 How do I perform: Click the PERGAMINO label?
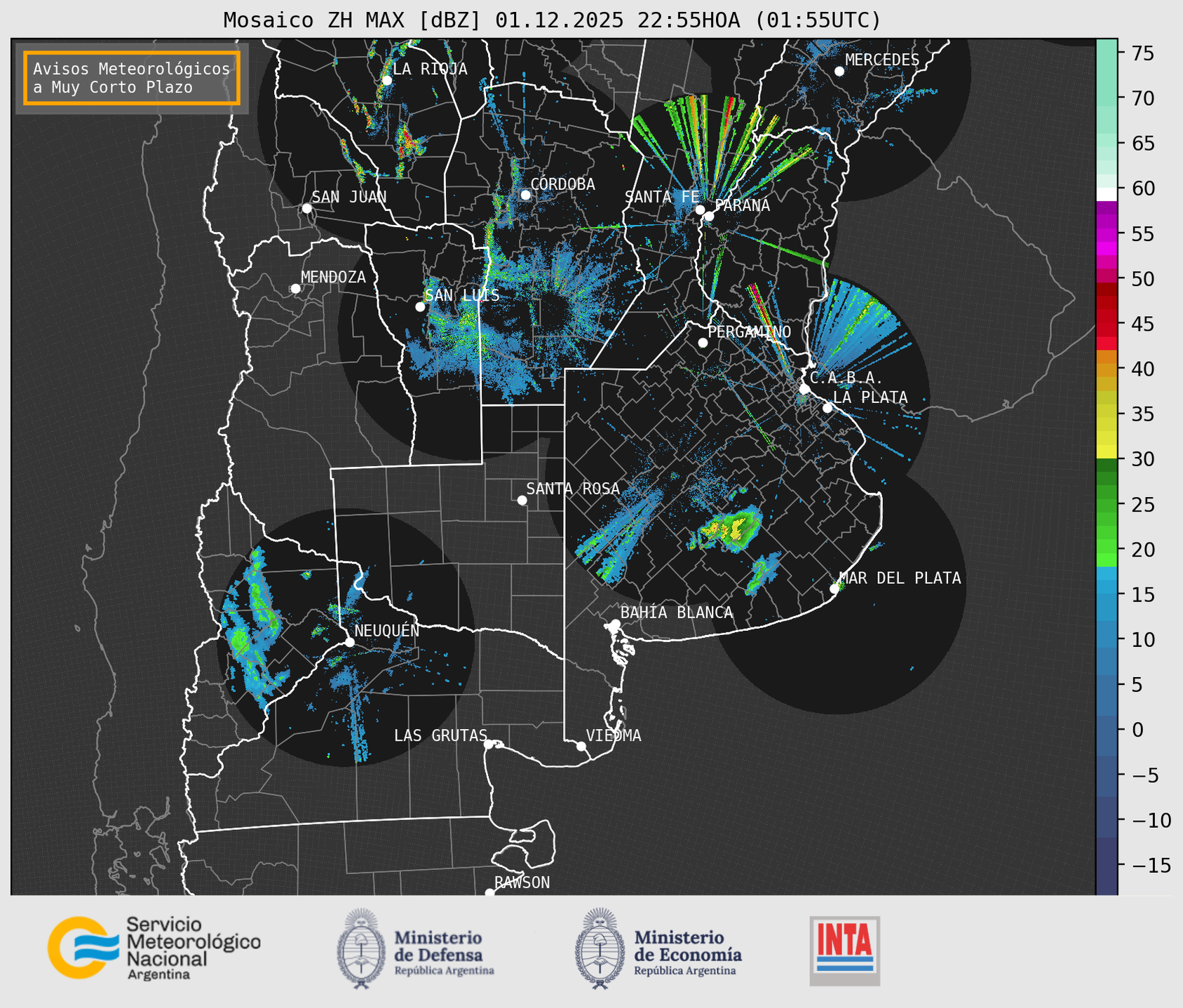(x=750, y=332)
